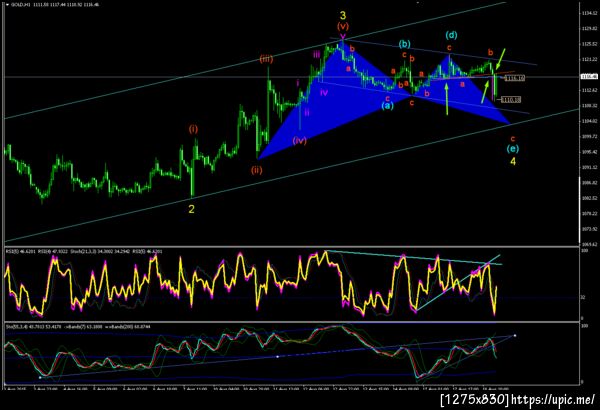Click the 1125.52 level on the price axis

pyautogui.click(x=590, y=44)
